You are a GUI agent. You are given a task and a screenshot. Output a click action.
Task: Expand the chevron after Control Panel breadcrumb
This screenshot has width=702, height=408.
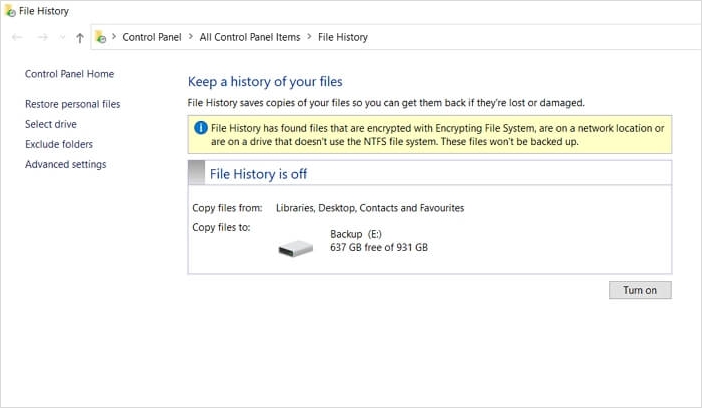[190, 37]
